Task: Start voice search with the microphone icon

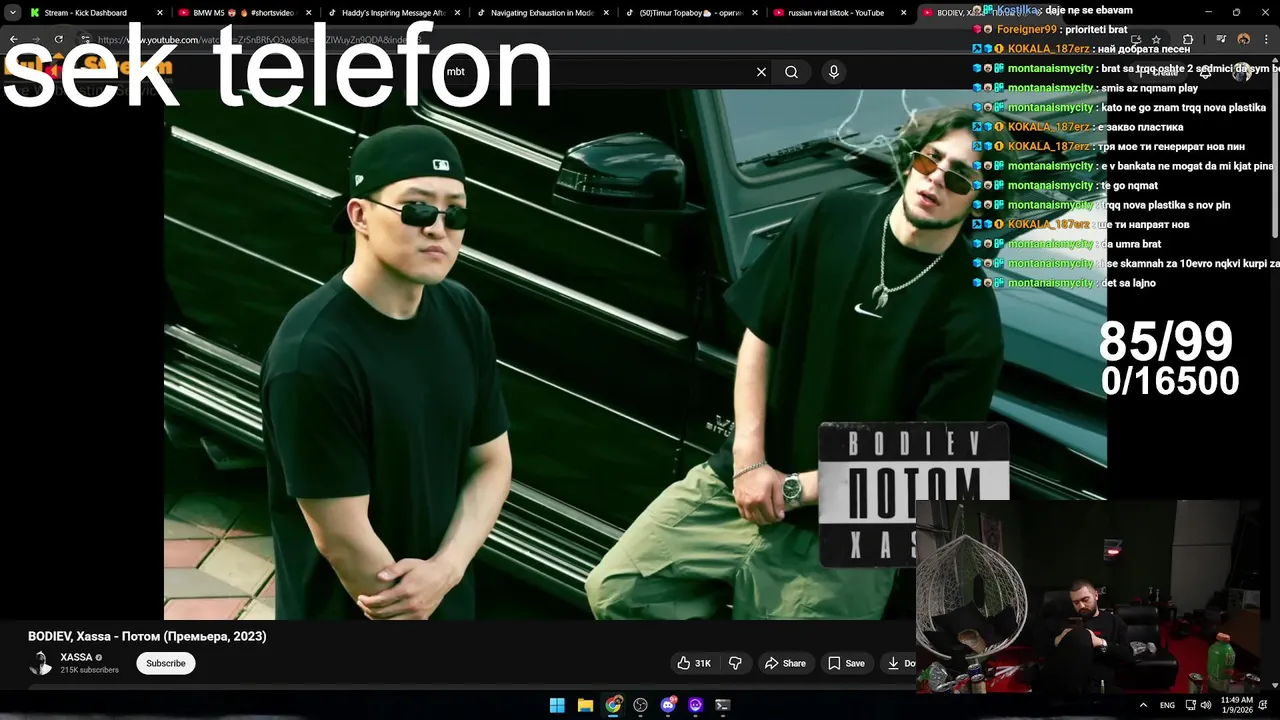Action: [x=834, y=72]
